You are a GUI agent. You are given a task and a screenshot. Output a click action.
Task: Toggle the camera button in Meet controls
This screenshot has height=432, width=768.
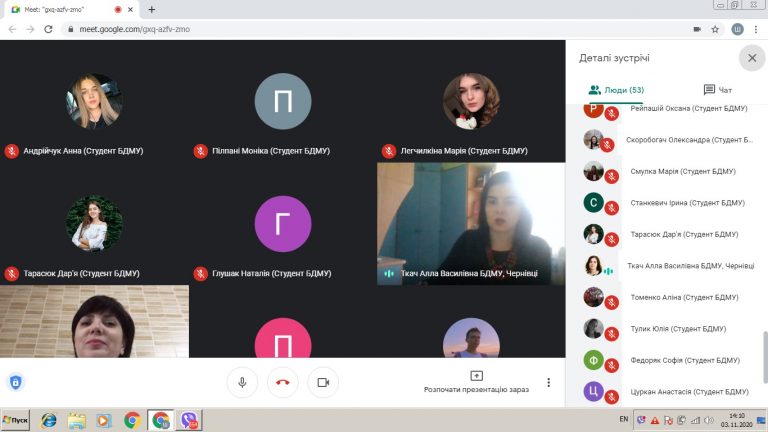tap(323, 382)
